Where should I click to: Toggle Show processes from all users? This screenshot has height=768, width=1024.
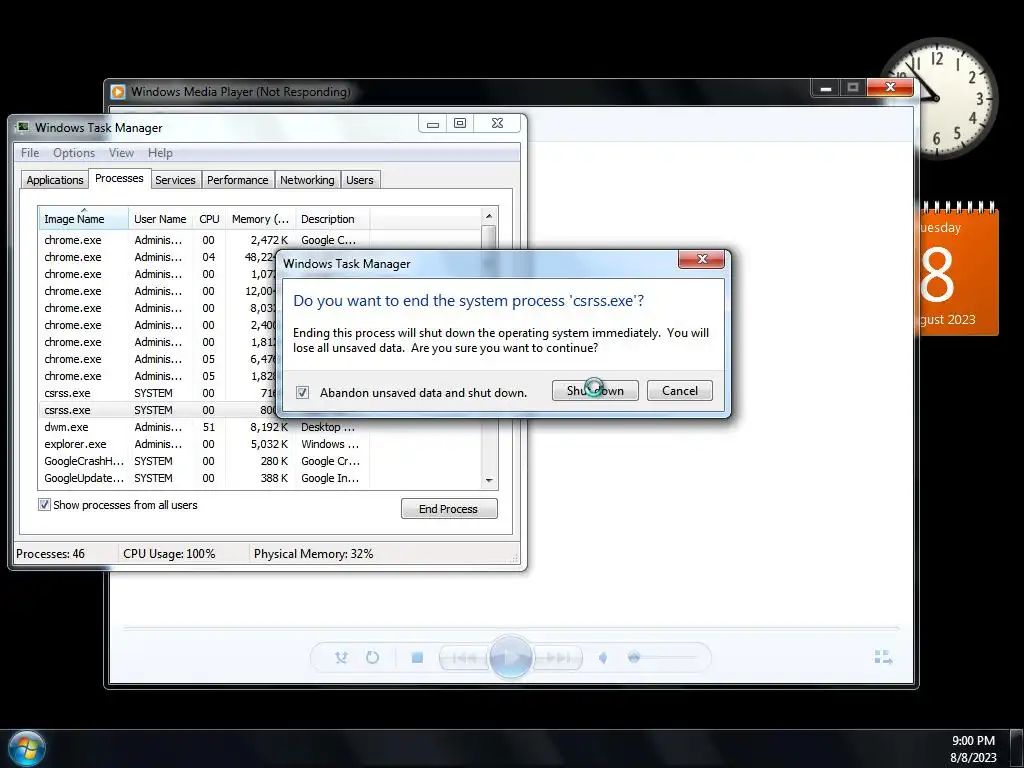tap(44, 505)
